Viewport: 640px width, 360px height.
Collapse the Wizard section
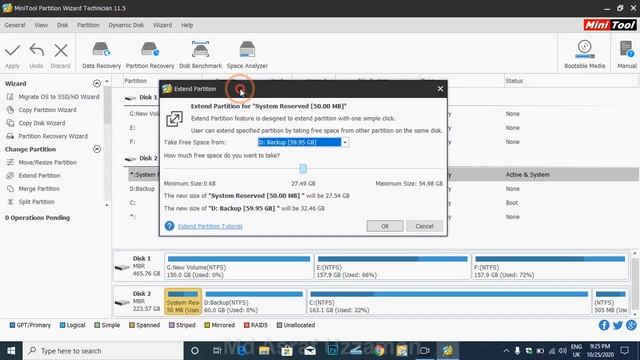pos(97,83)
